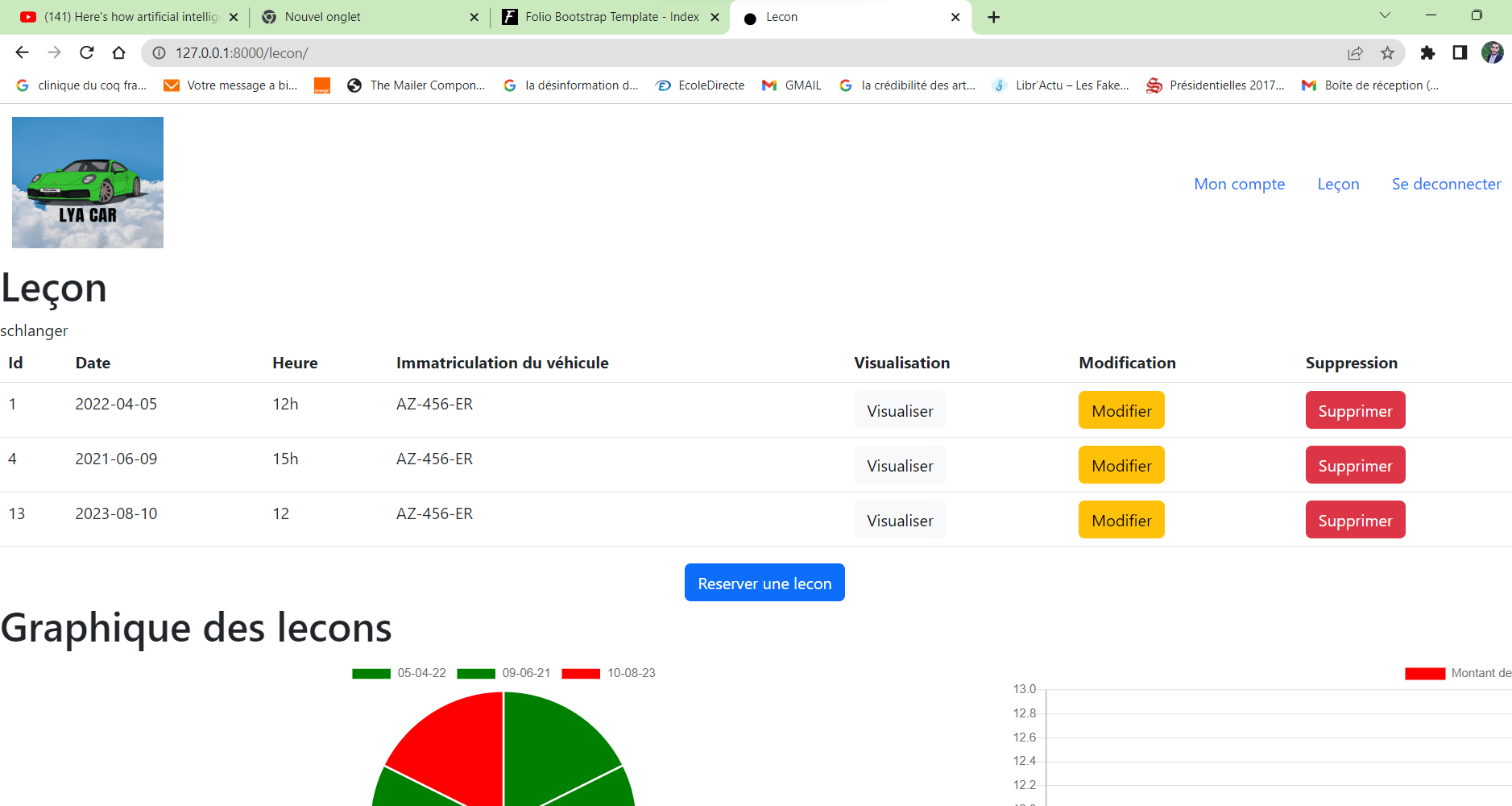Click the browser back arrow

(x=22, y=52)
